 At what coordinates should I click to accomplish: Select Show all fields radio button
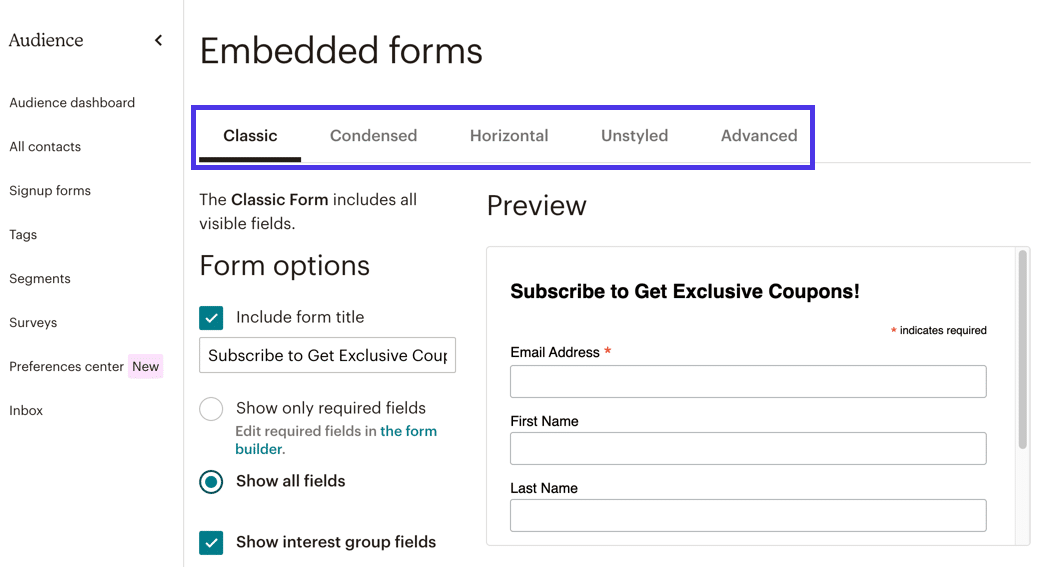point(211,482)
